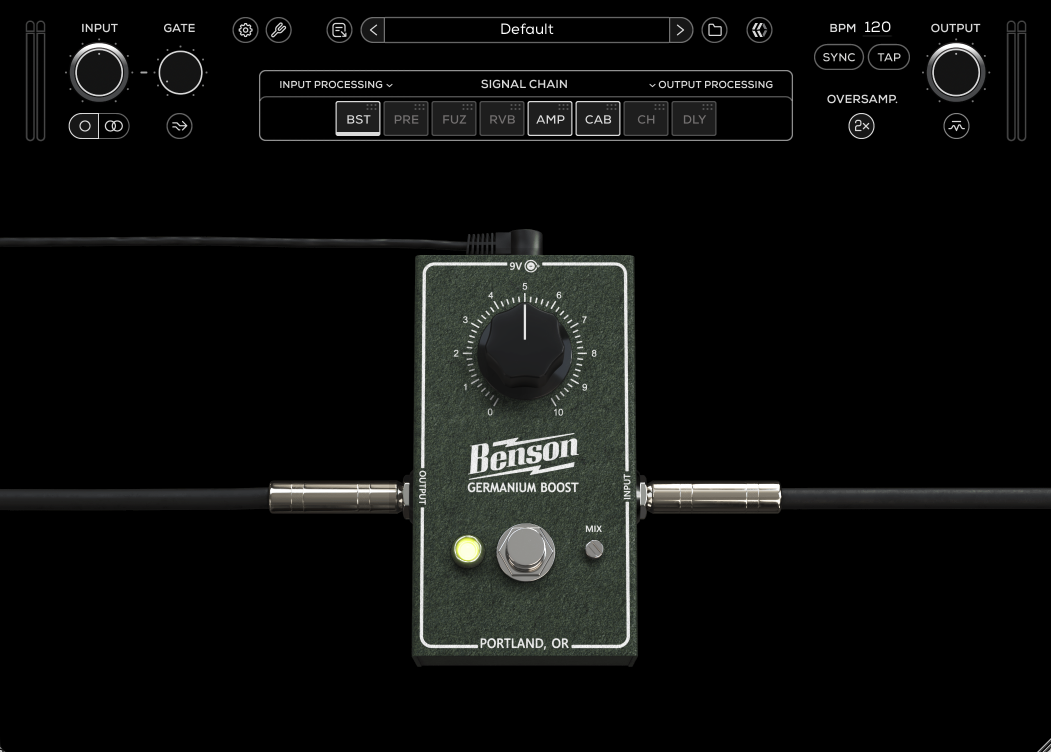
Task: Select the BST module in signal chain
Action: 358,119
